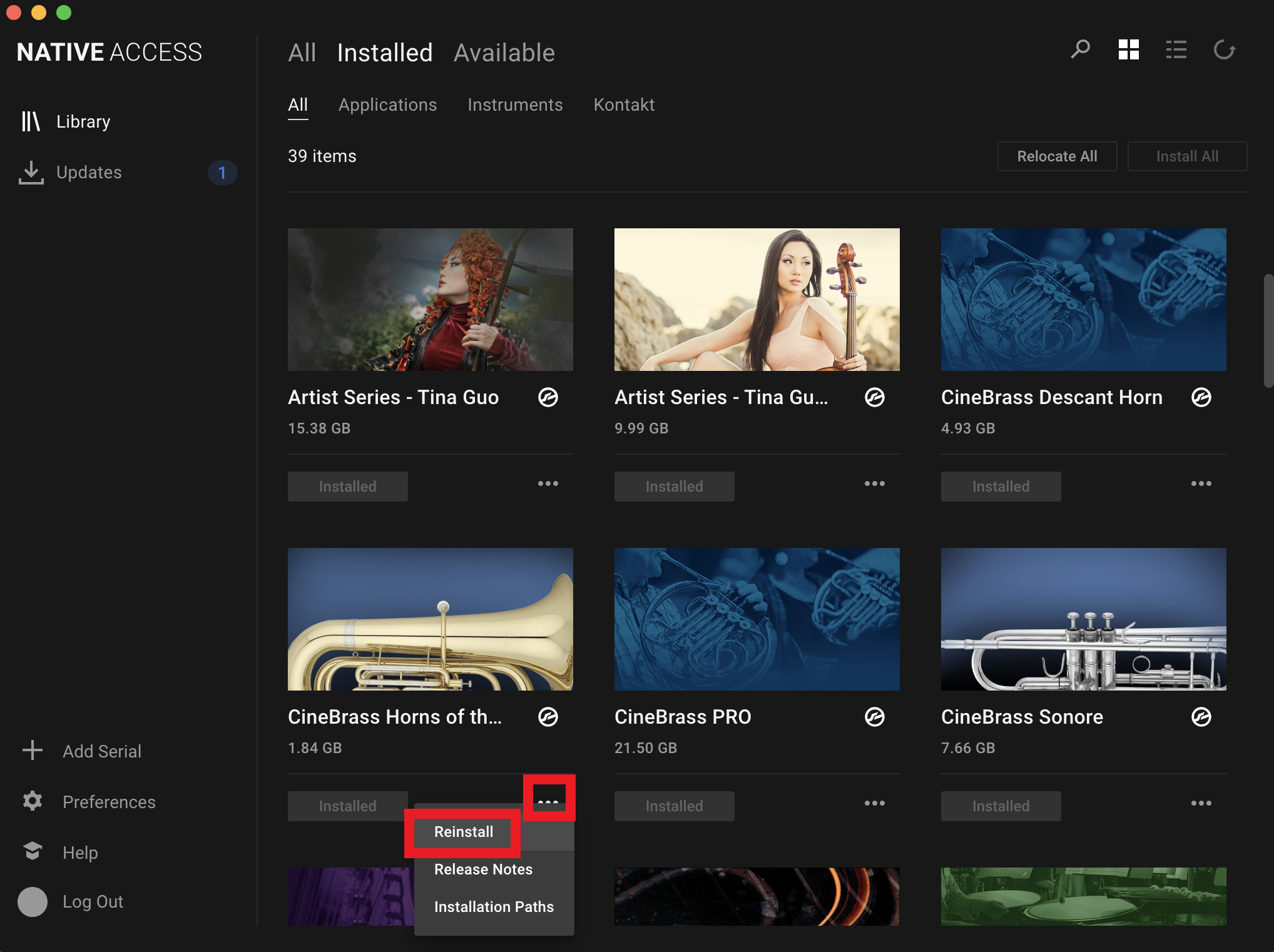Click Kontakt icon beside truncated Artist Series - Tina Gu...
This screenshot has width=1274, height=952.
tap(875, 397)
